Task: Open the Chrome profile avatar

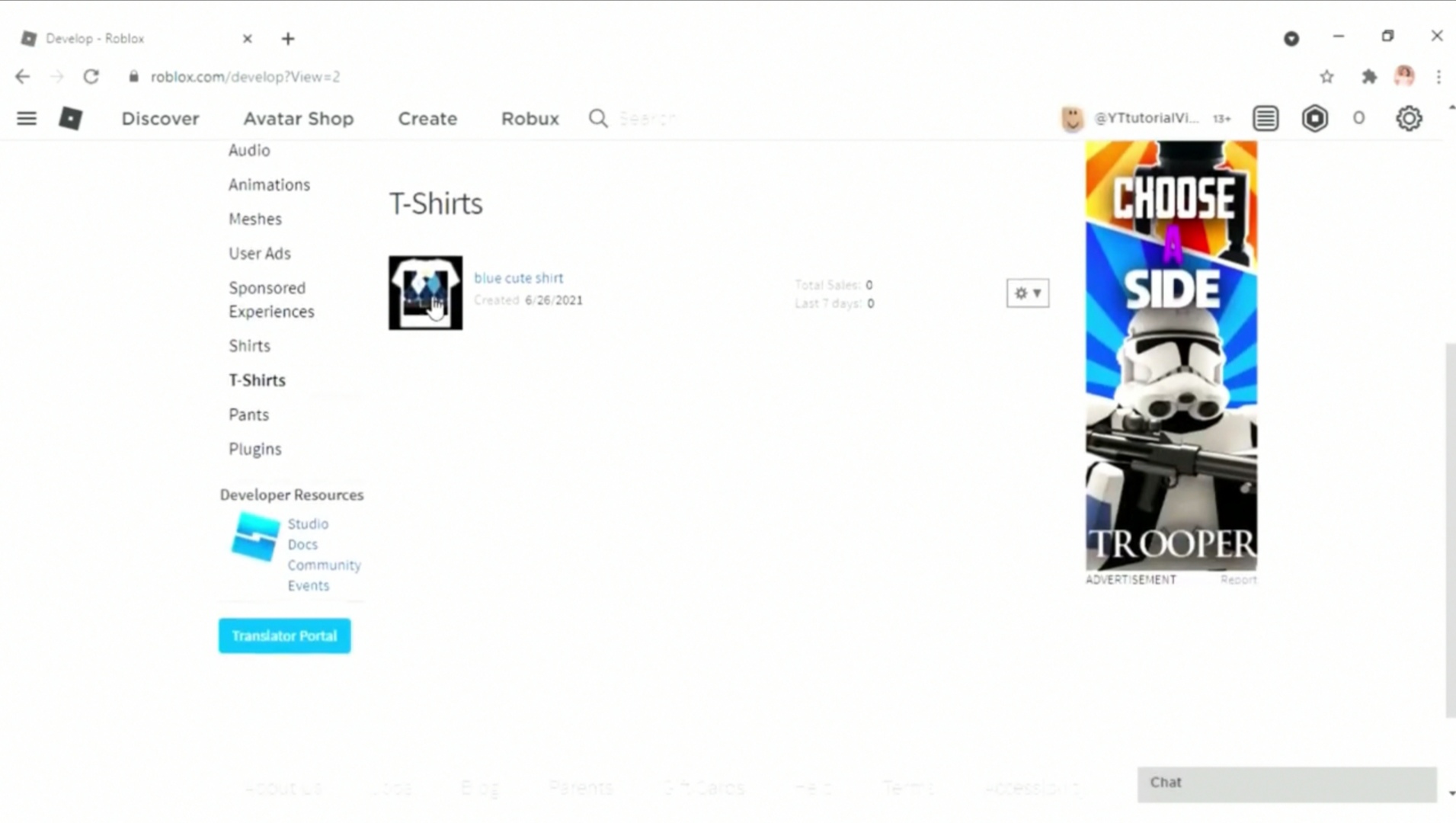Action: [1404, 75]
